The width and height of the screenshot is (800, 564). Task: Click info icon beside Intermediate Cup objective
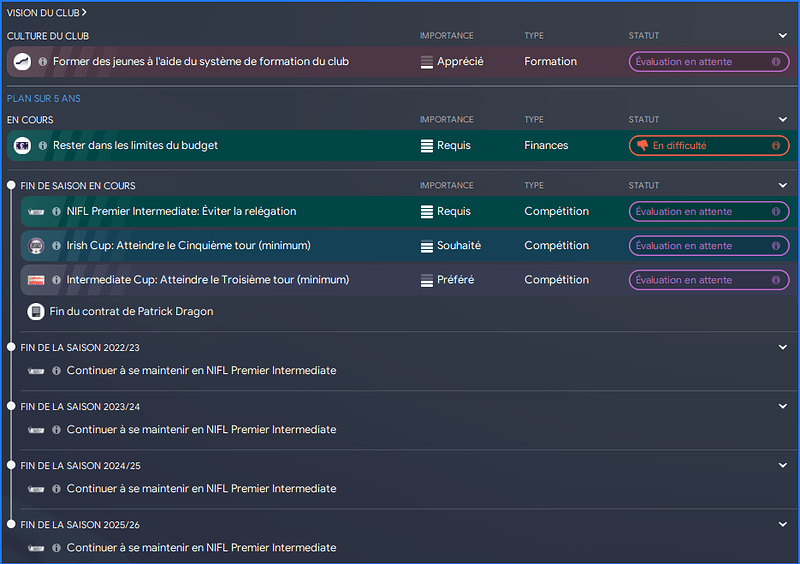[x=57, y=280]
